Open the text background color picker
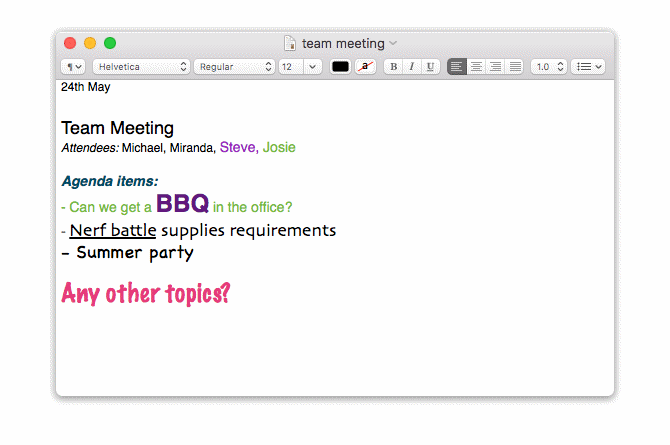The width and height of the screenshot is (670, 445). click(366, 67)
